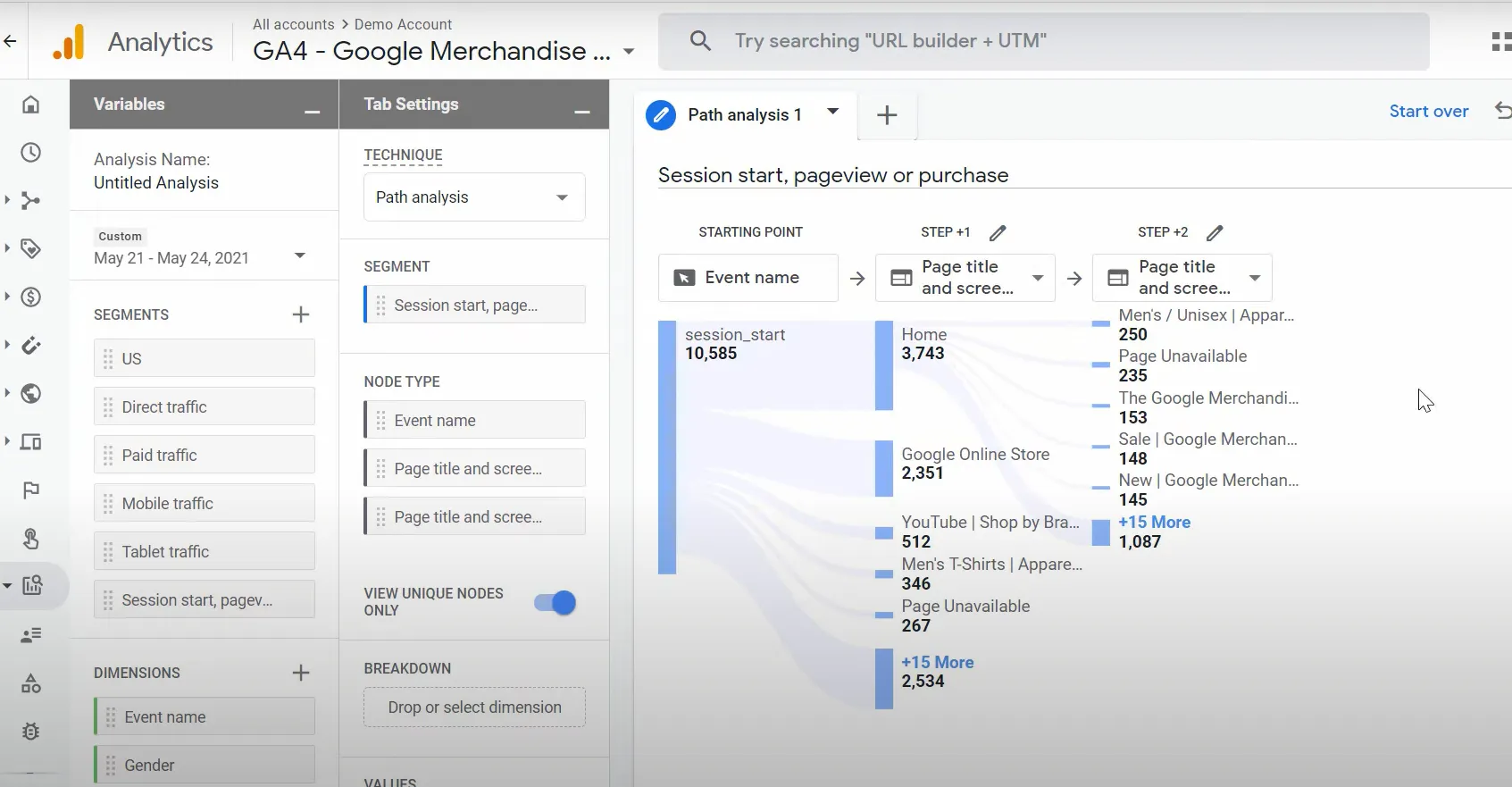
Task: Click the Analytics logo icon
Action: [69, 42]
